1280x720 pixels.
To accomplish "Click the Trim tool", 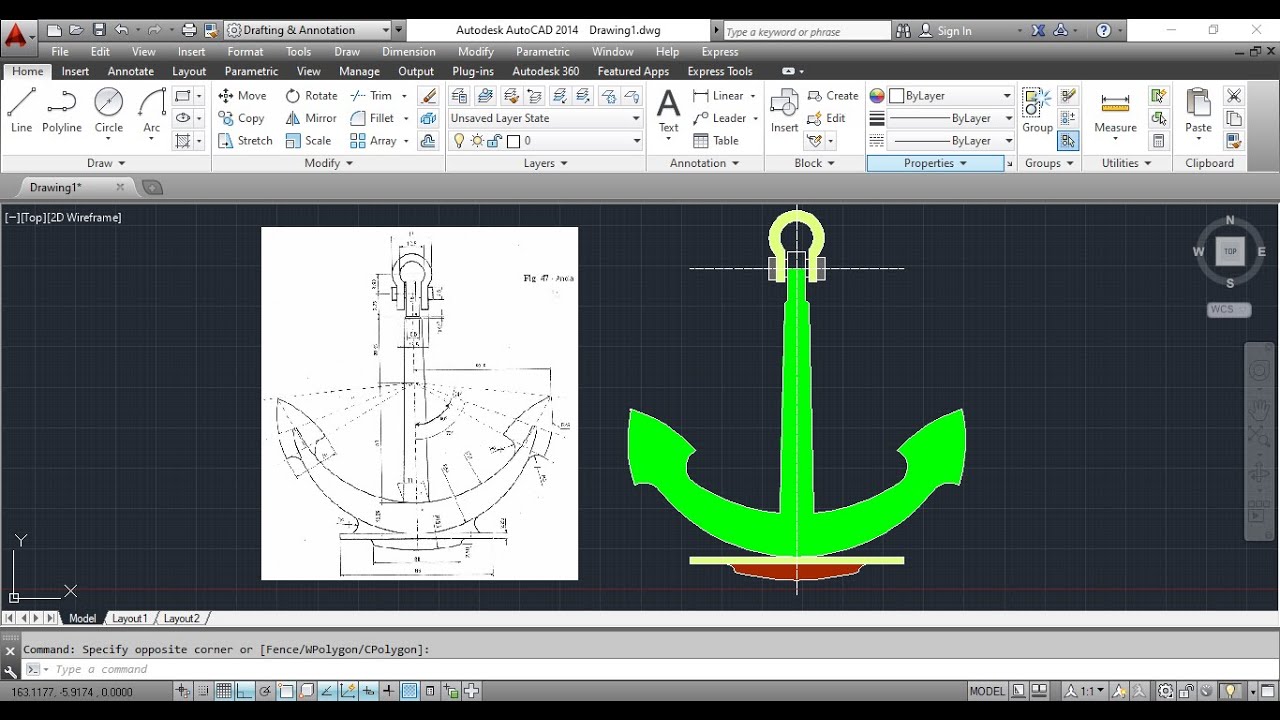I will [371, 96].
